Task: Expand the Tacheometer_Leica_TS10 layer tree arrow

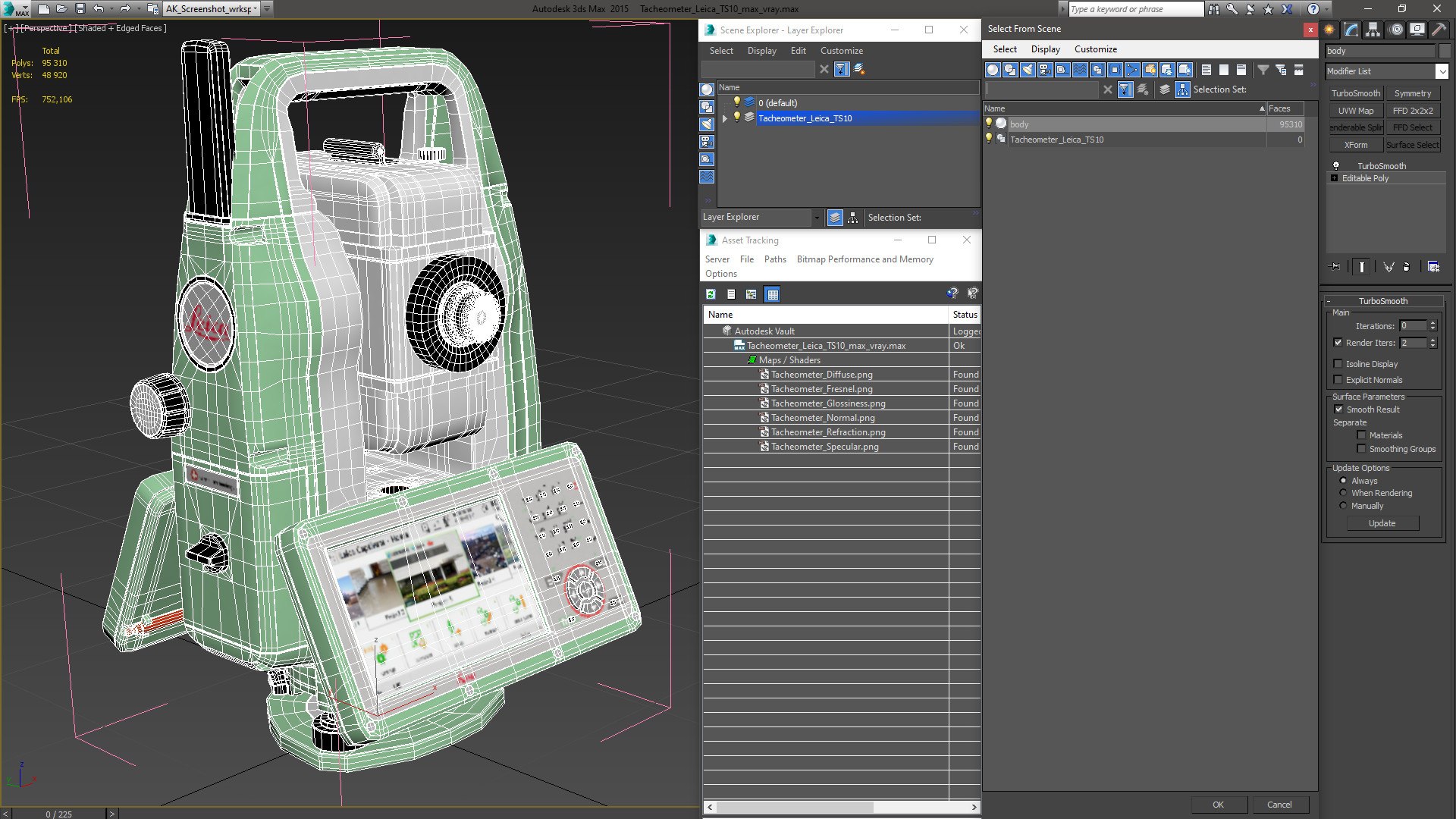Action: coord(725,118)
